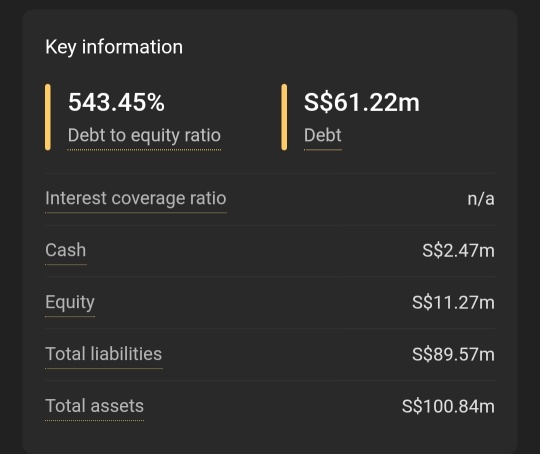This screenshot has width=540, height=454.
Task: Select the S$61.22m debt figure
Action: pos(362,102)
